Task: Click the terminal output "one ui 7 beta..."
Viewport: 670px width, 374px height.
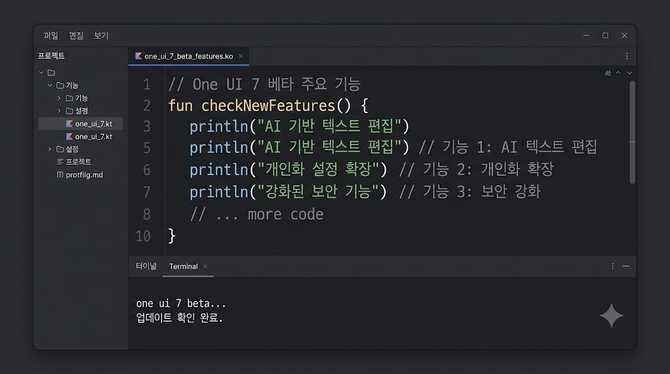Action: 181,303
